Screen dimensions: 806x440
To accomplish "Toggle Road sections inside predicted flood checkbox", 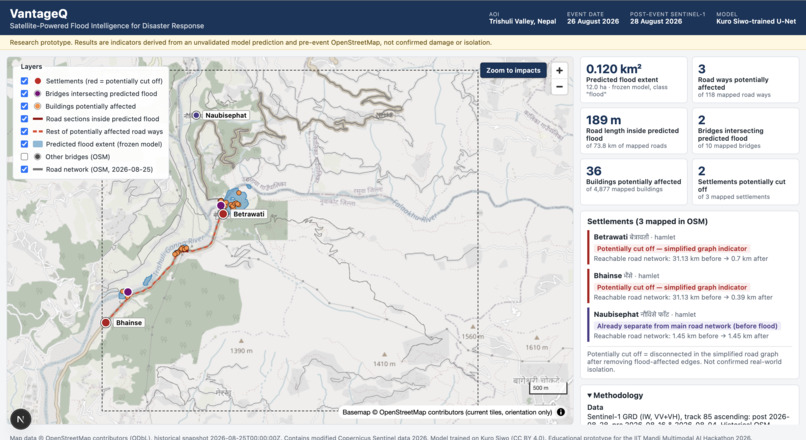I will [24, 119].
